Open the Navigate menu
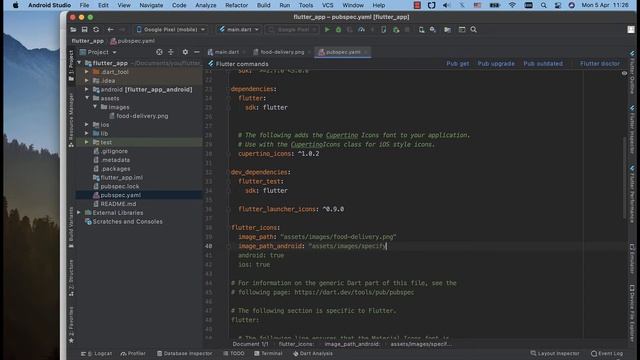Screen dimensions: 640x360 [x=151, y=5]
